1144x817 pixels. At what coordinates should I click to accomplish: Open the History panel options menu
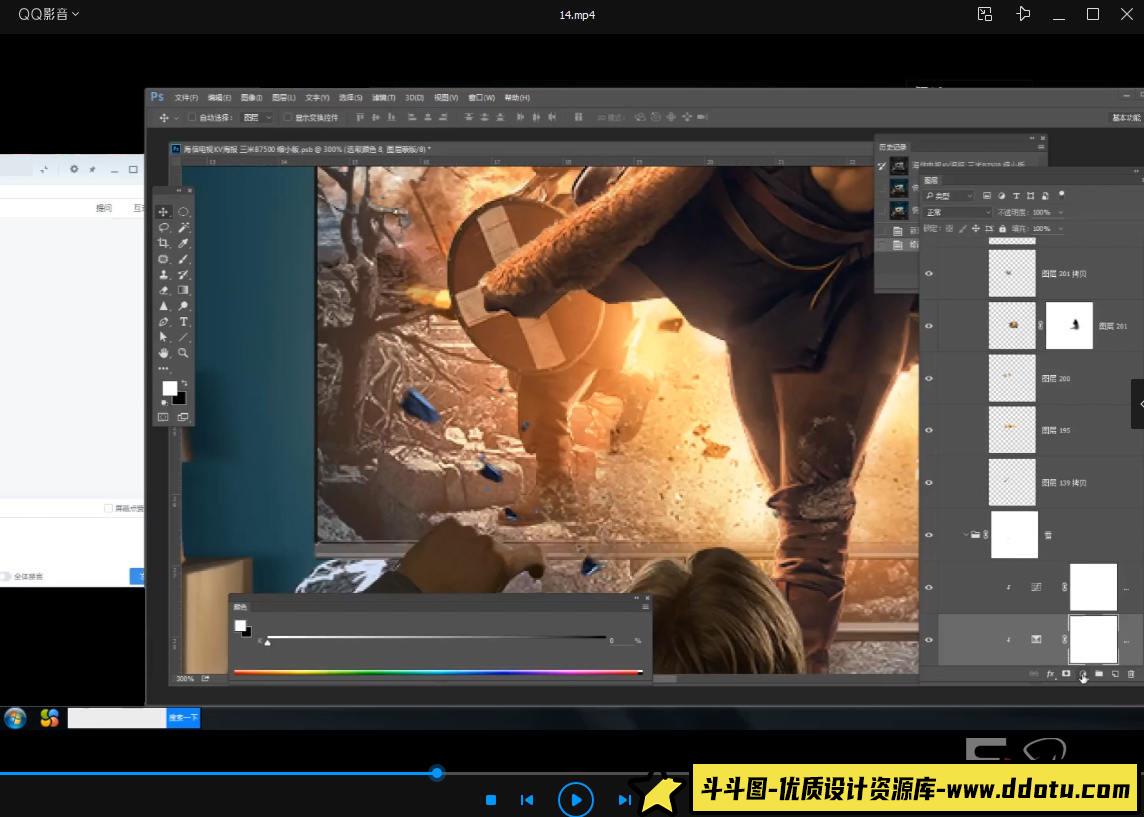tap(1040, 147)
